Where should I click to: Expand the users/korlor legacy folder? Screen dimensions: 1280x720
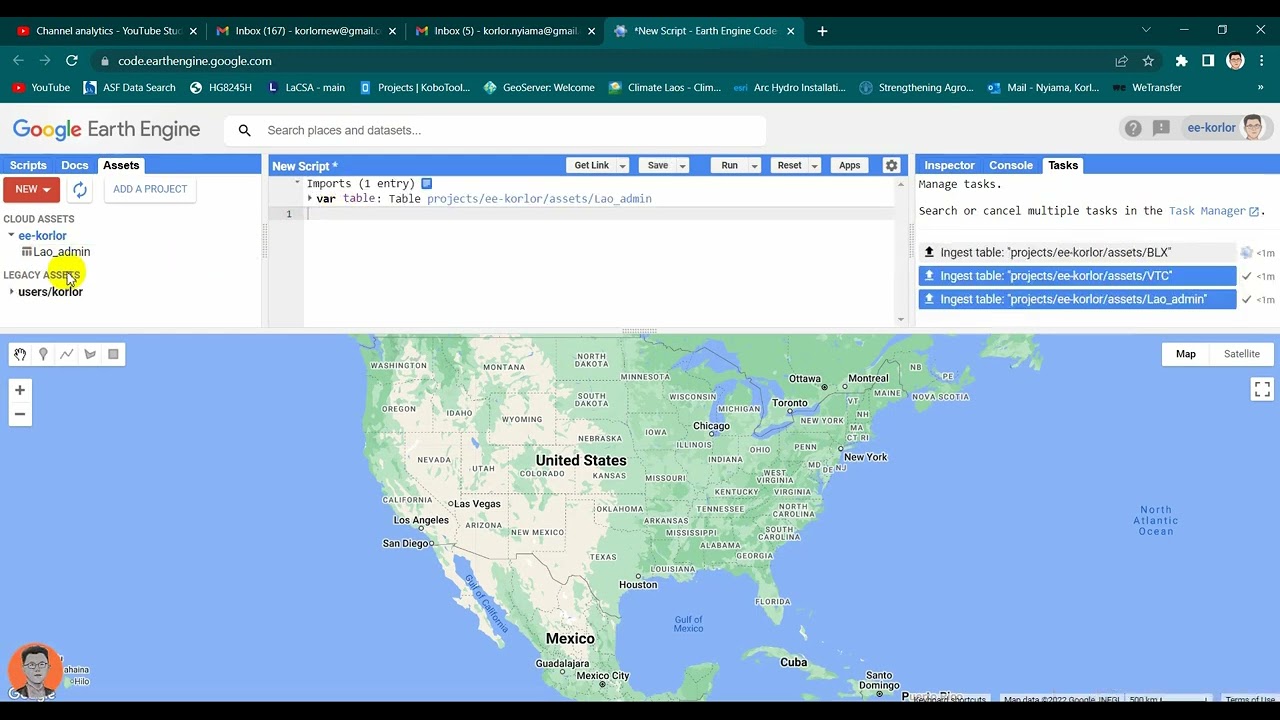pos(11,292)
